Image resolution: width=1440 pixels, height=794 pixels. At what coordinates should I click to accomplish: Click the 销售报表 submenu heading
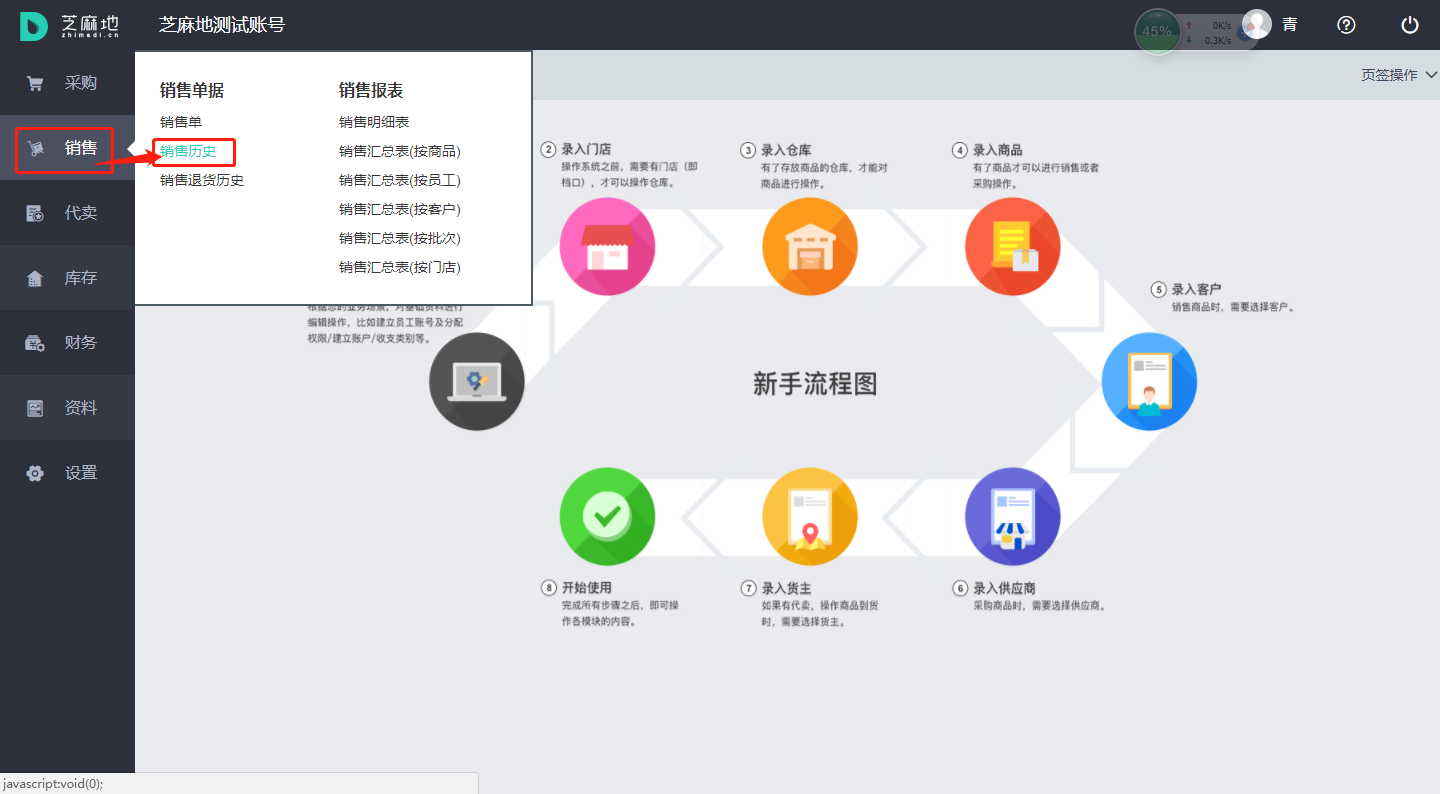tap(371, 90)
